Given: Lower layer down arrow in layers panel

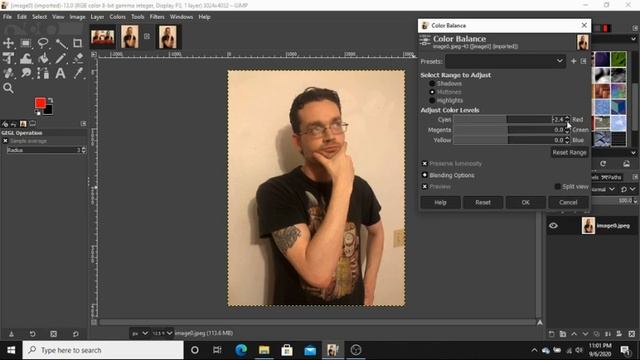Looking at the screenshot, I should click(x=585, y=333).
